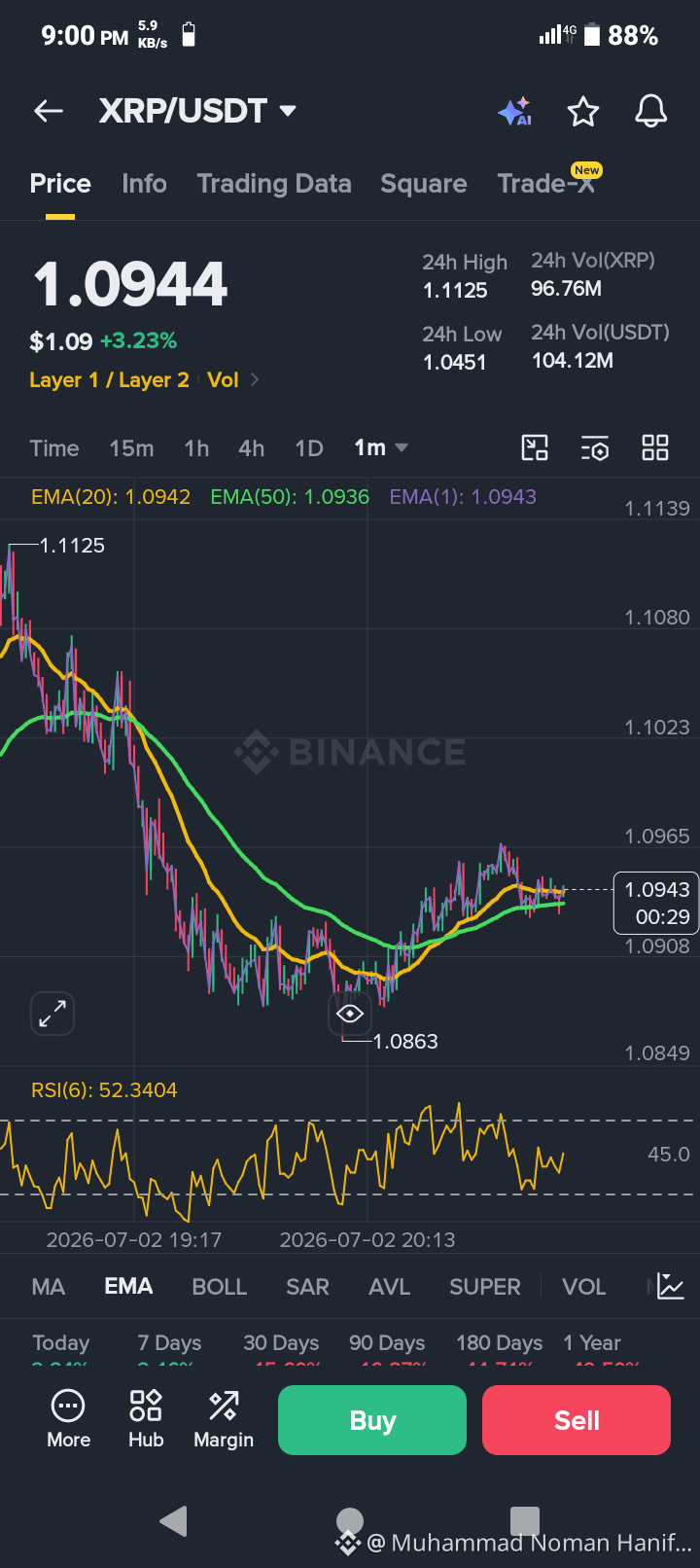Tap the Android back navigation triangle
700x1568 pixels.
[x=174, y=1521]
